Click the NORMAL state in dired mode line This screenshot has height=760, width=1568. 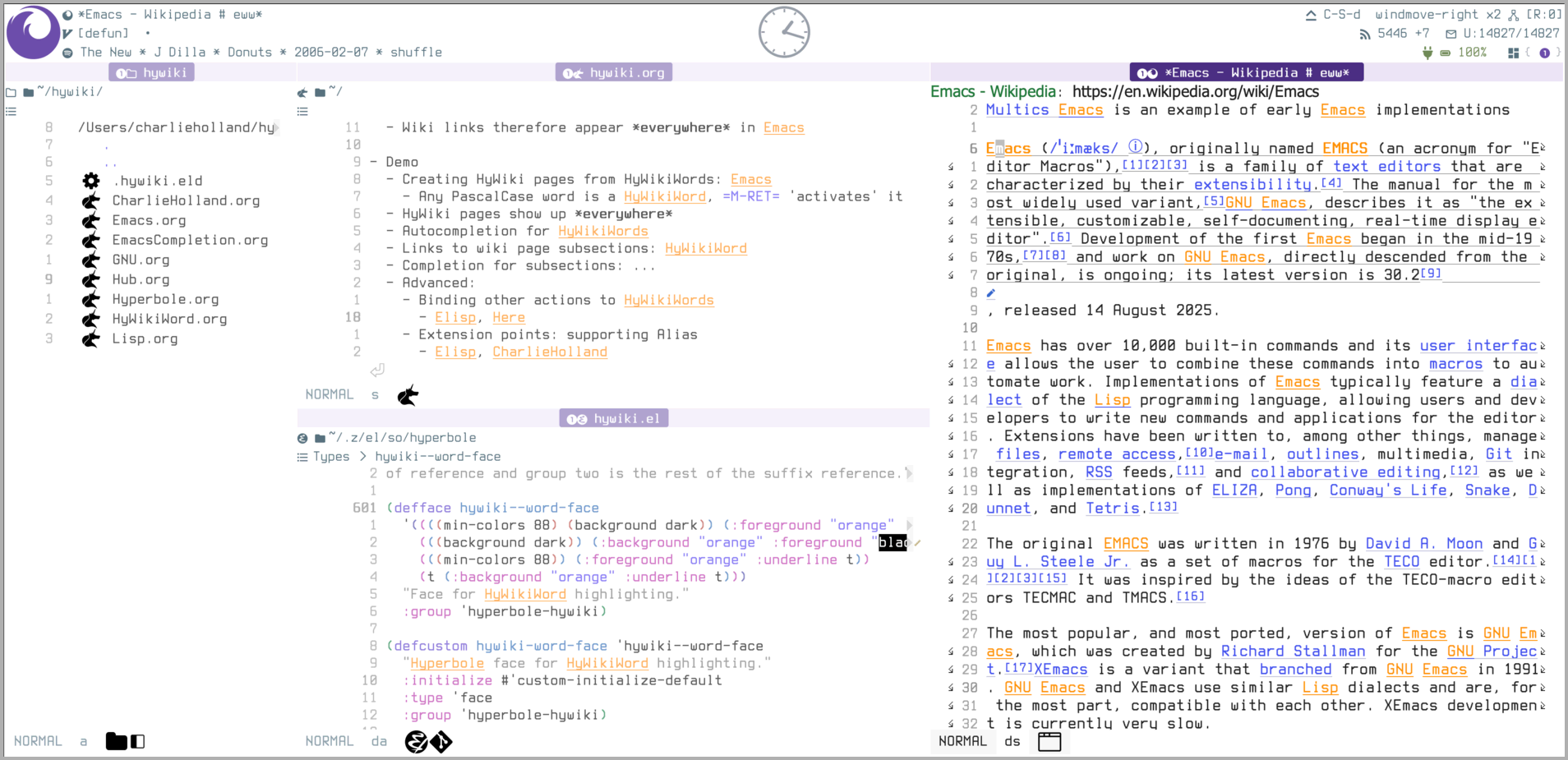click(38, 741)
